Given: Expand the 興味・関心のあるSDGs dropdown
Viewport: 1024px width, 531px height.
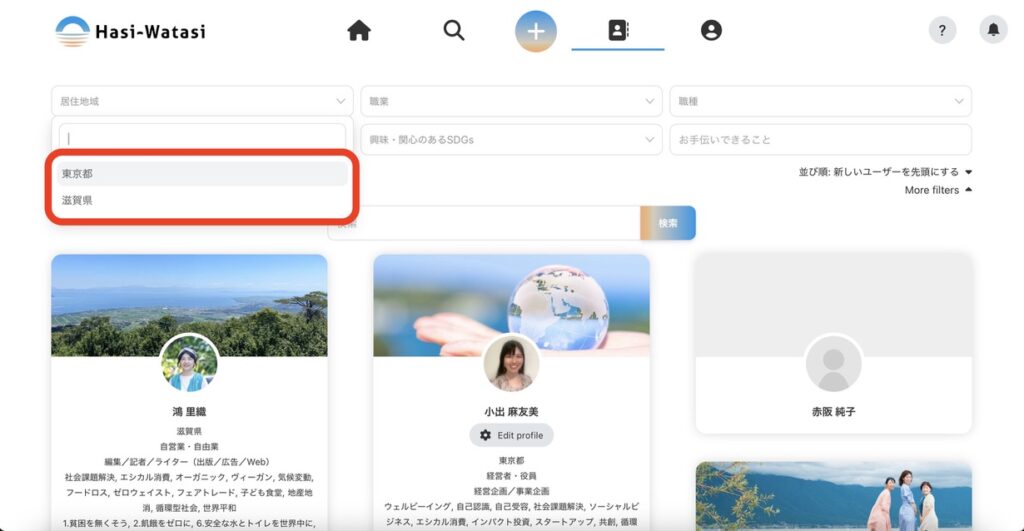Looking at the screenshot, I should tap(511, 140).
